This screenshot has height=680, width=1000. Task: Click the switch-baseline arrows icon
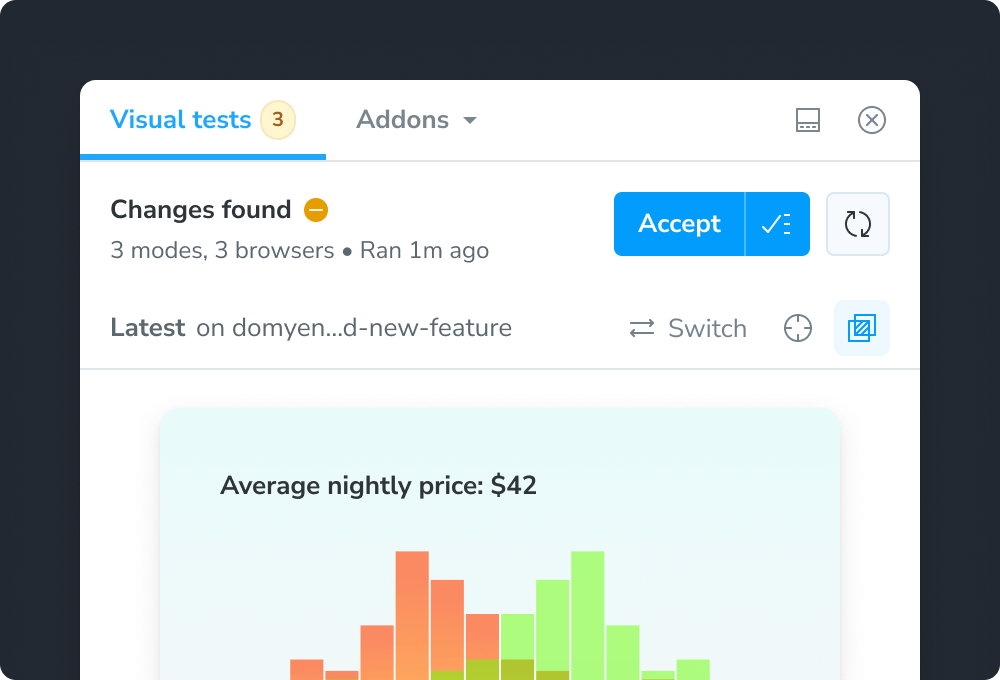pyautogui.click(x=641, y=328)
